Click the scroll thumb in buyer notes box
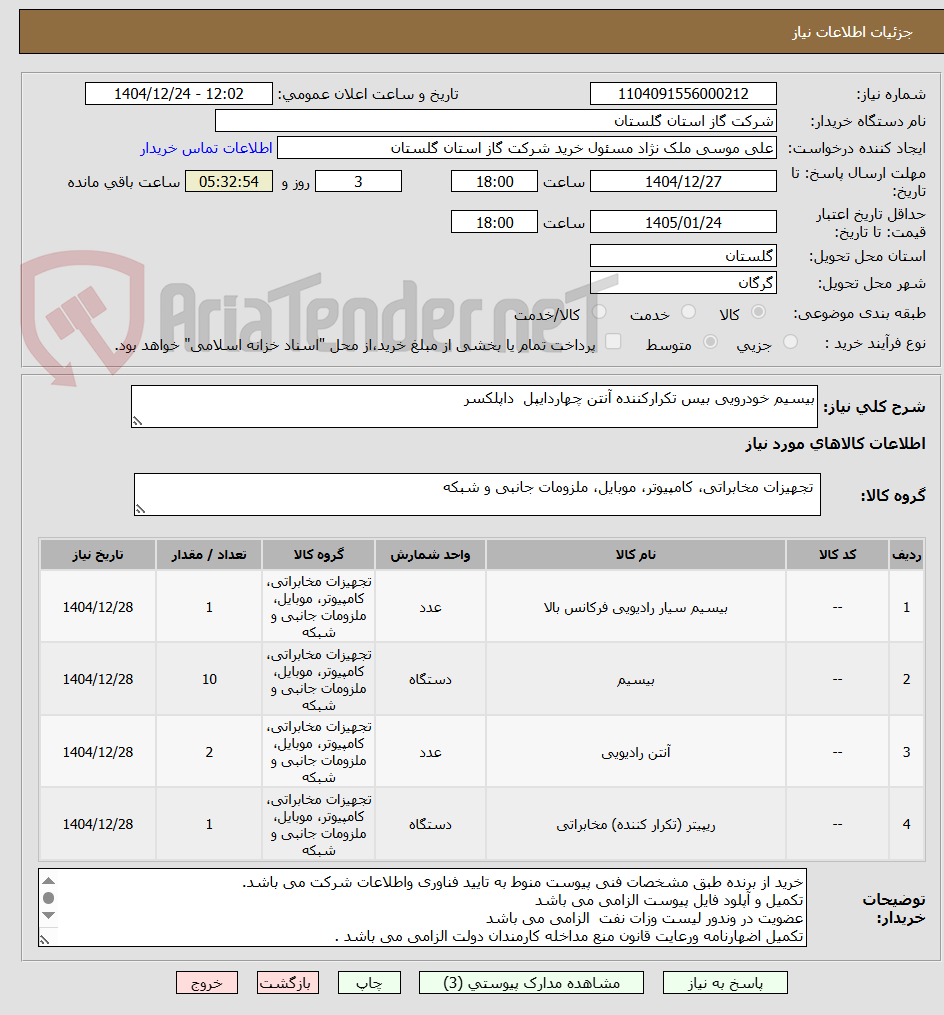This screenshot has width=944, height=1015. (49, 898)
